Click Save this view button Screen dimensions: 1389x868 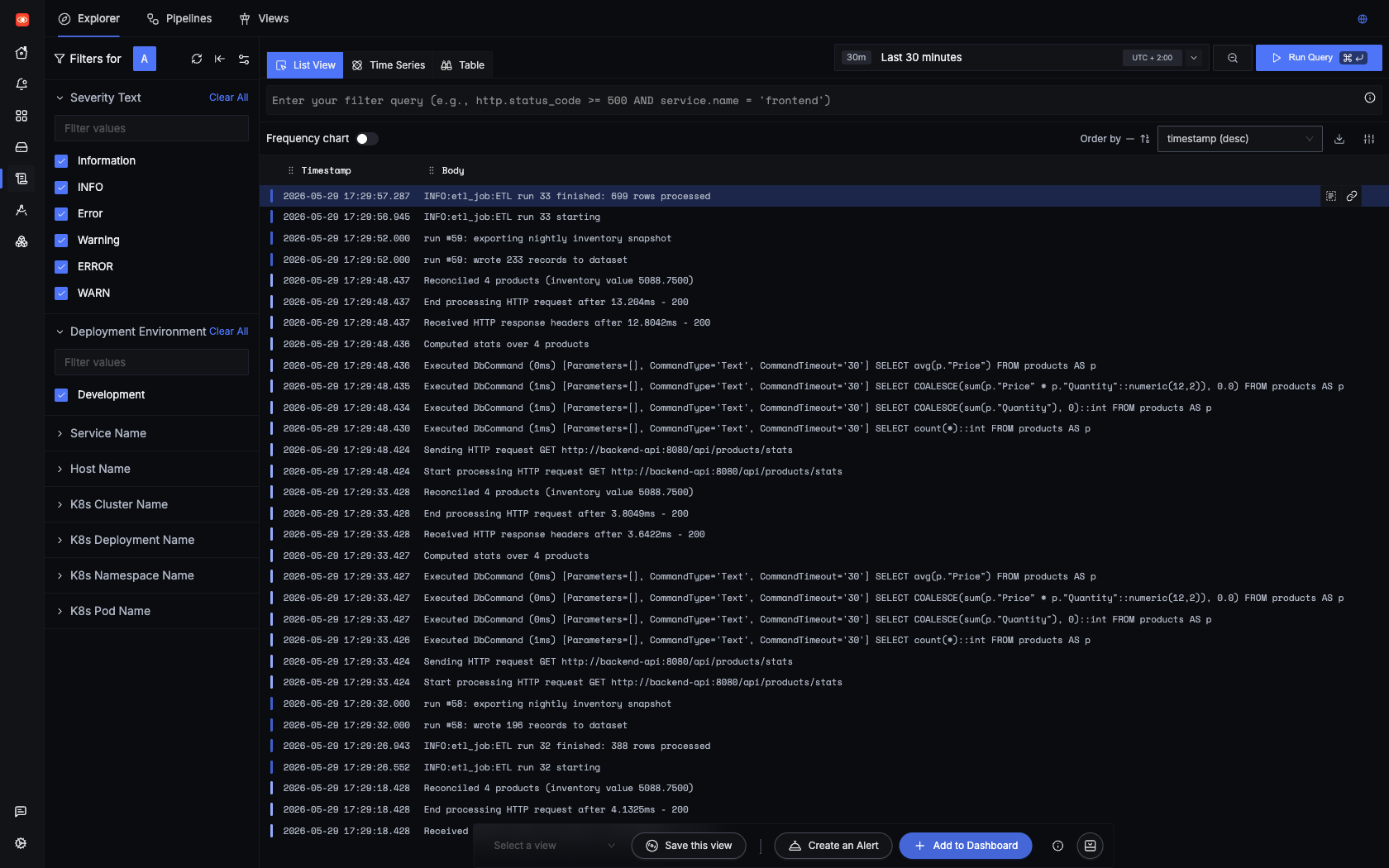tap(689, 846)
